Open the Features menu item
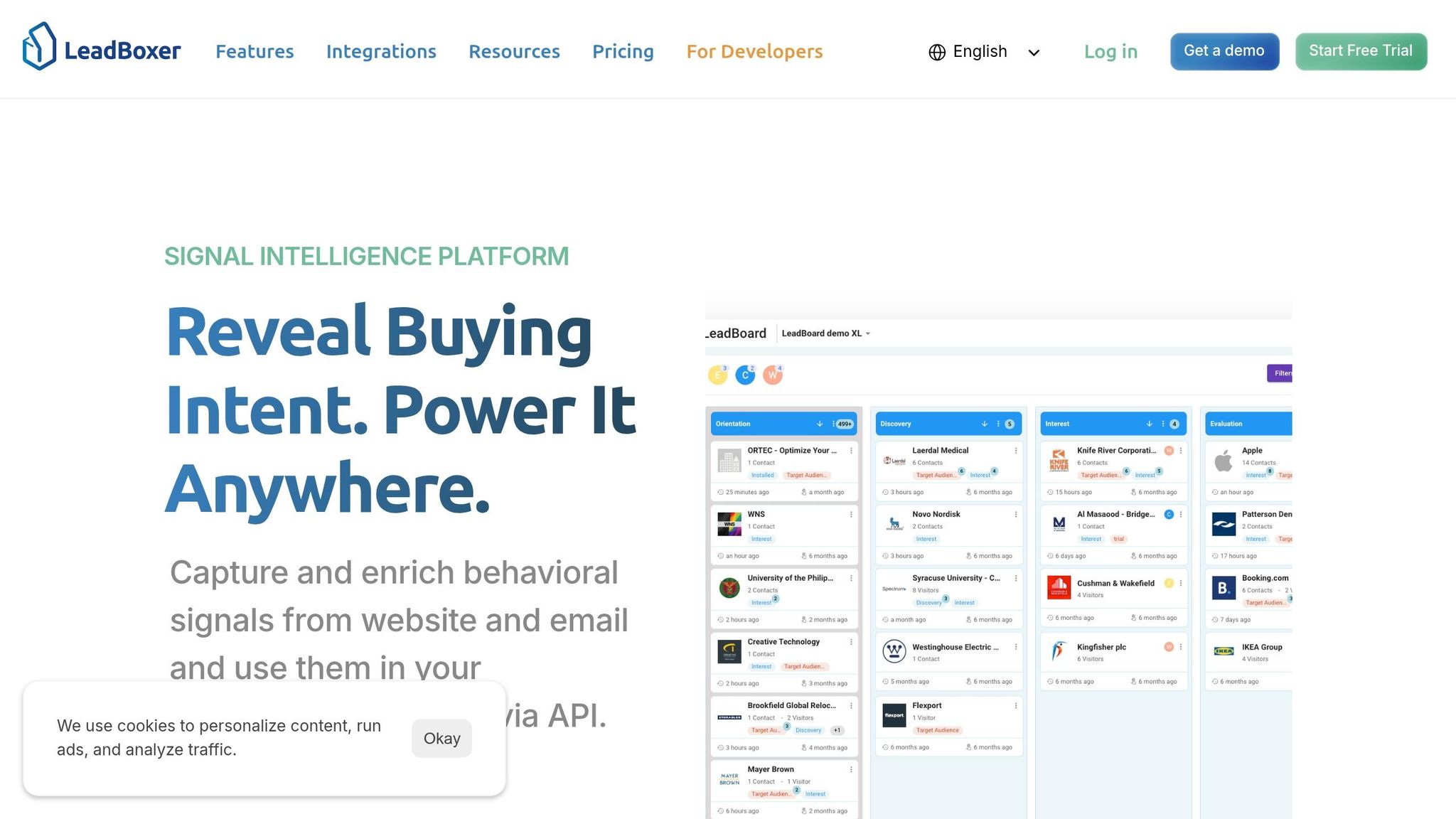The height and width of the screenshot is (819, 1456). click(255, 52)
